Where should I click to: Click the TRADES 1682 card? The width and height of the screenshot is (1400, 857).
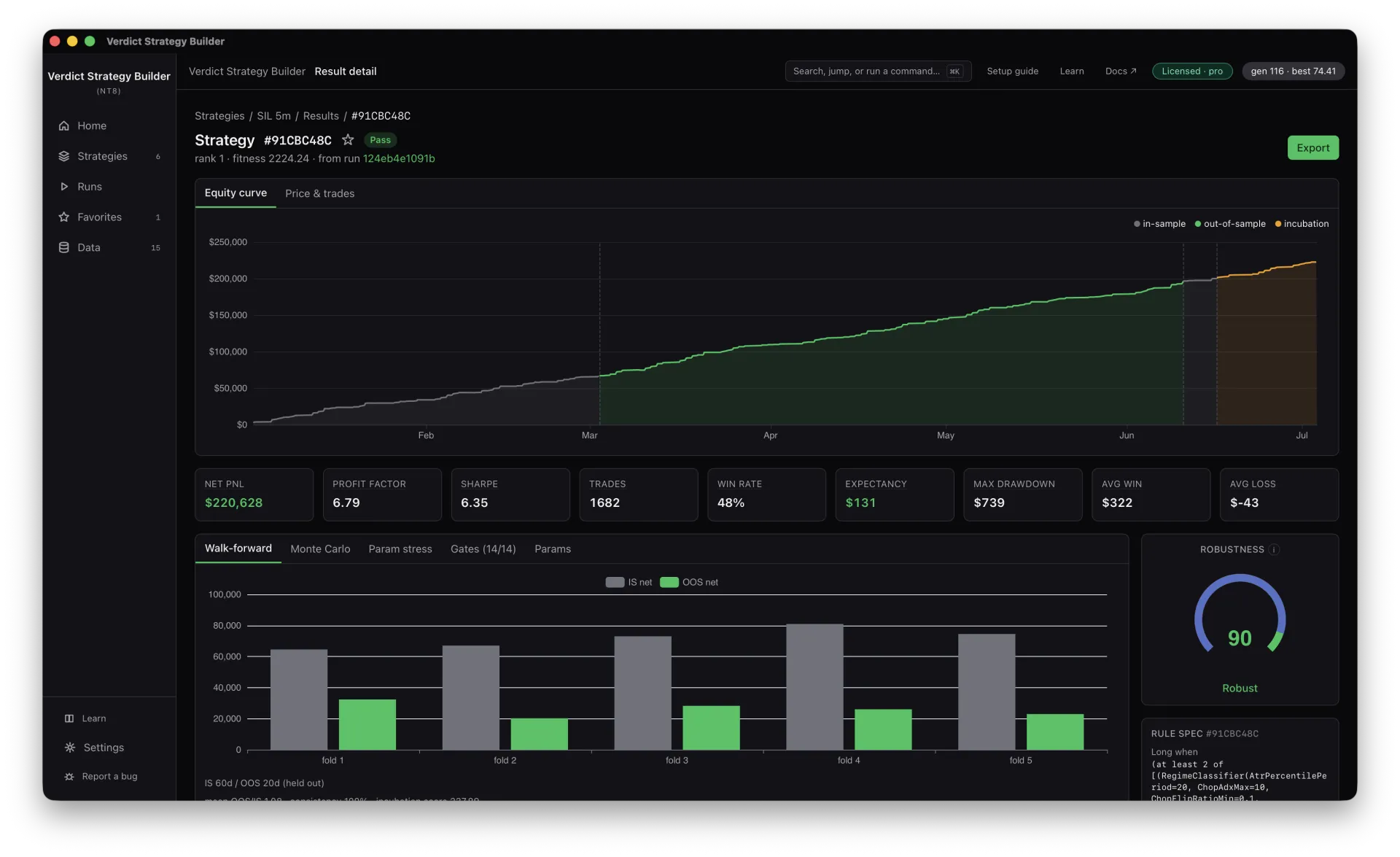pos(639,495)
